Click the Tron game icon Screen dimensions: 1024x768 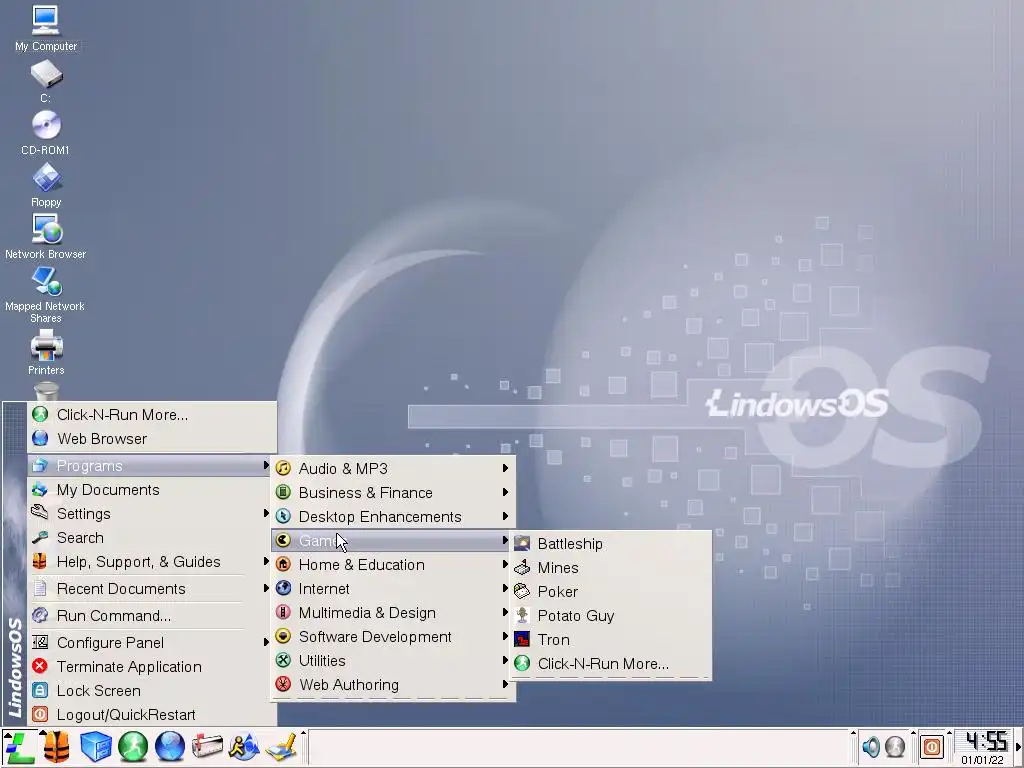pyautogui.click(x=522, y=639)
